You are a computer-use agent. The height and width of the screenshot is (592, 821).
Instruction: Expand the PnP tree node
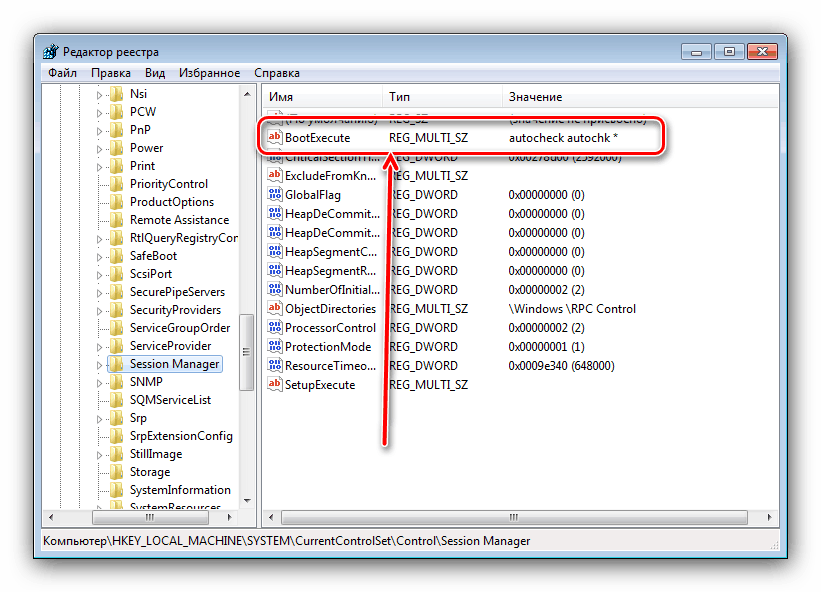click(x=99, y=131)
